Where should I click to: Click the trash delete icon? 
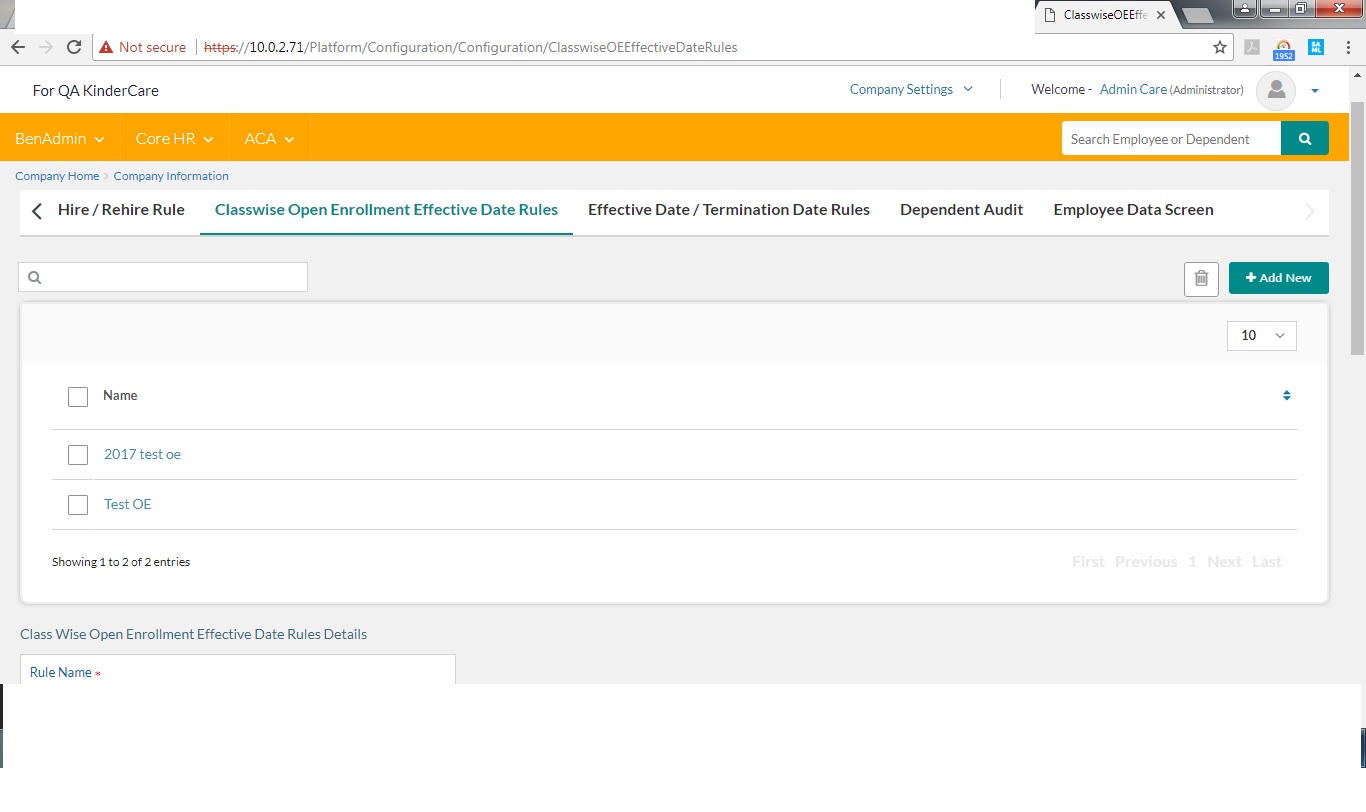click(x=1201, y=279)
